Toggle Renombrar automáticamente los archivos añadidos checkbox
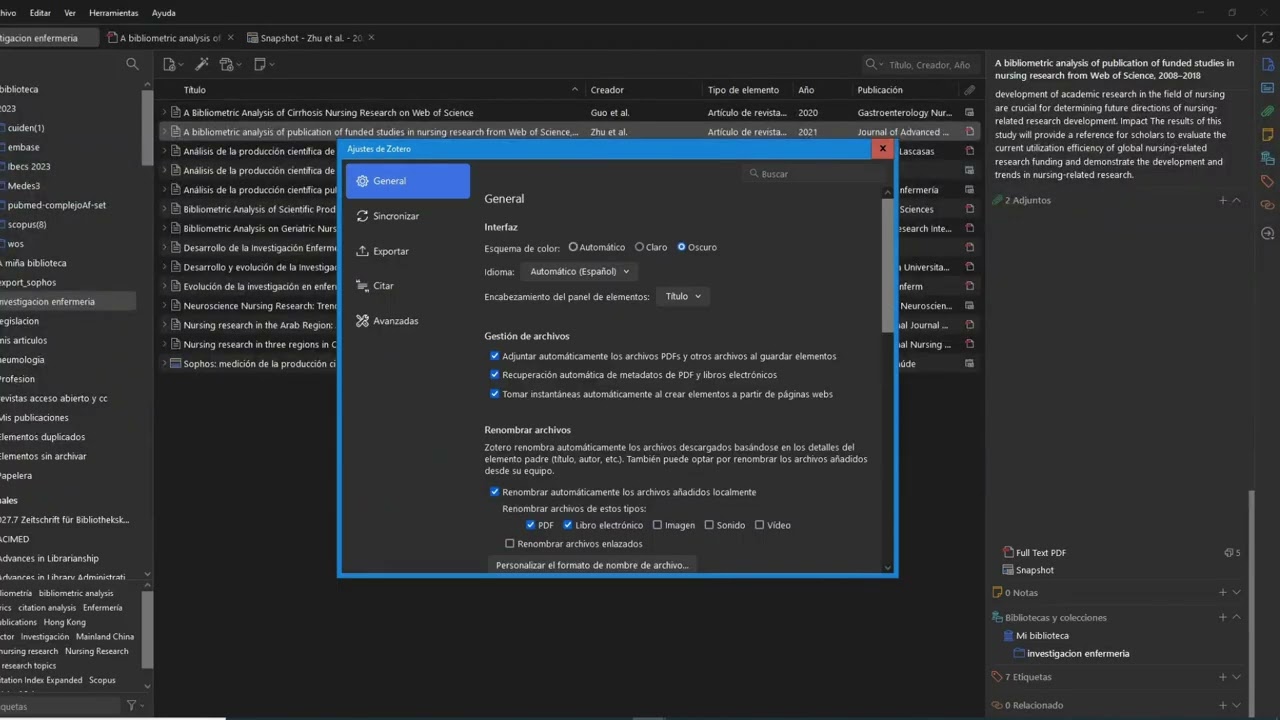This screenshot has width=1280, height=720. tap(494, 492)
